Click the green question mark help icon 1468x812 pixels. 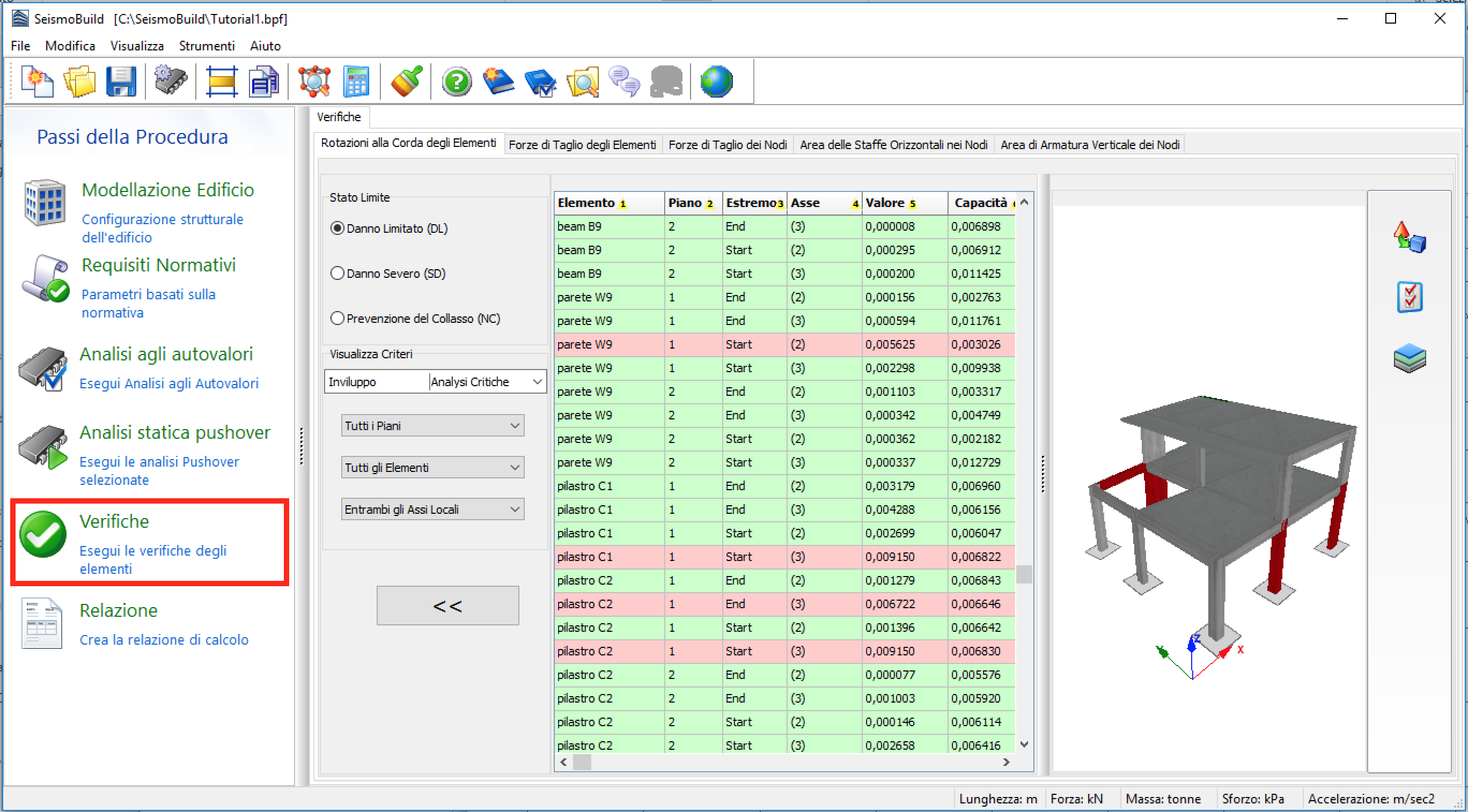click(x=457, y=82)
